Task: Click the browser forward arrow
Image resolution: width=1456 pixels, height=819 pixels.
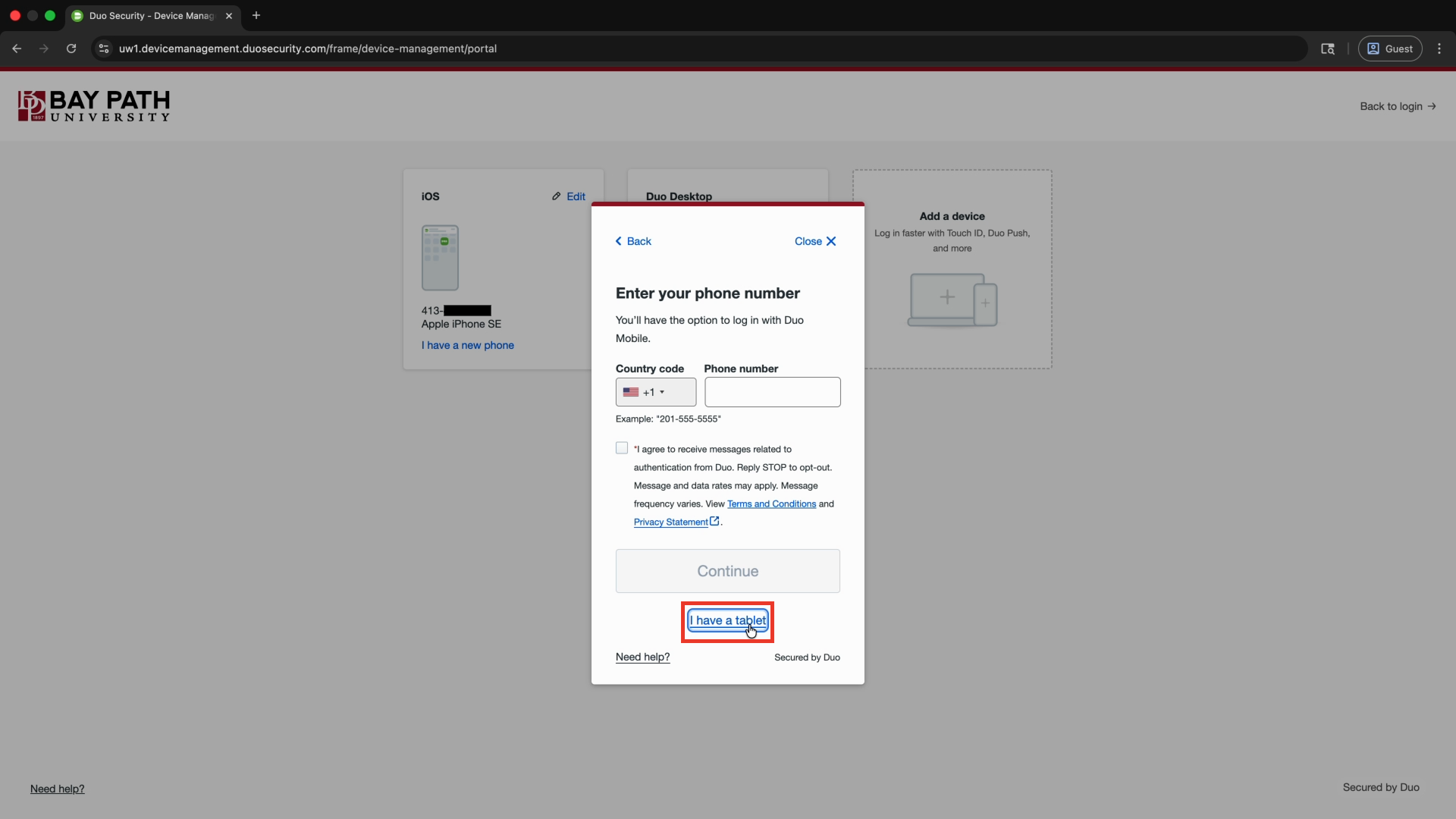Action: (x=44, y=49)
